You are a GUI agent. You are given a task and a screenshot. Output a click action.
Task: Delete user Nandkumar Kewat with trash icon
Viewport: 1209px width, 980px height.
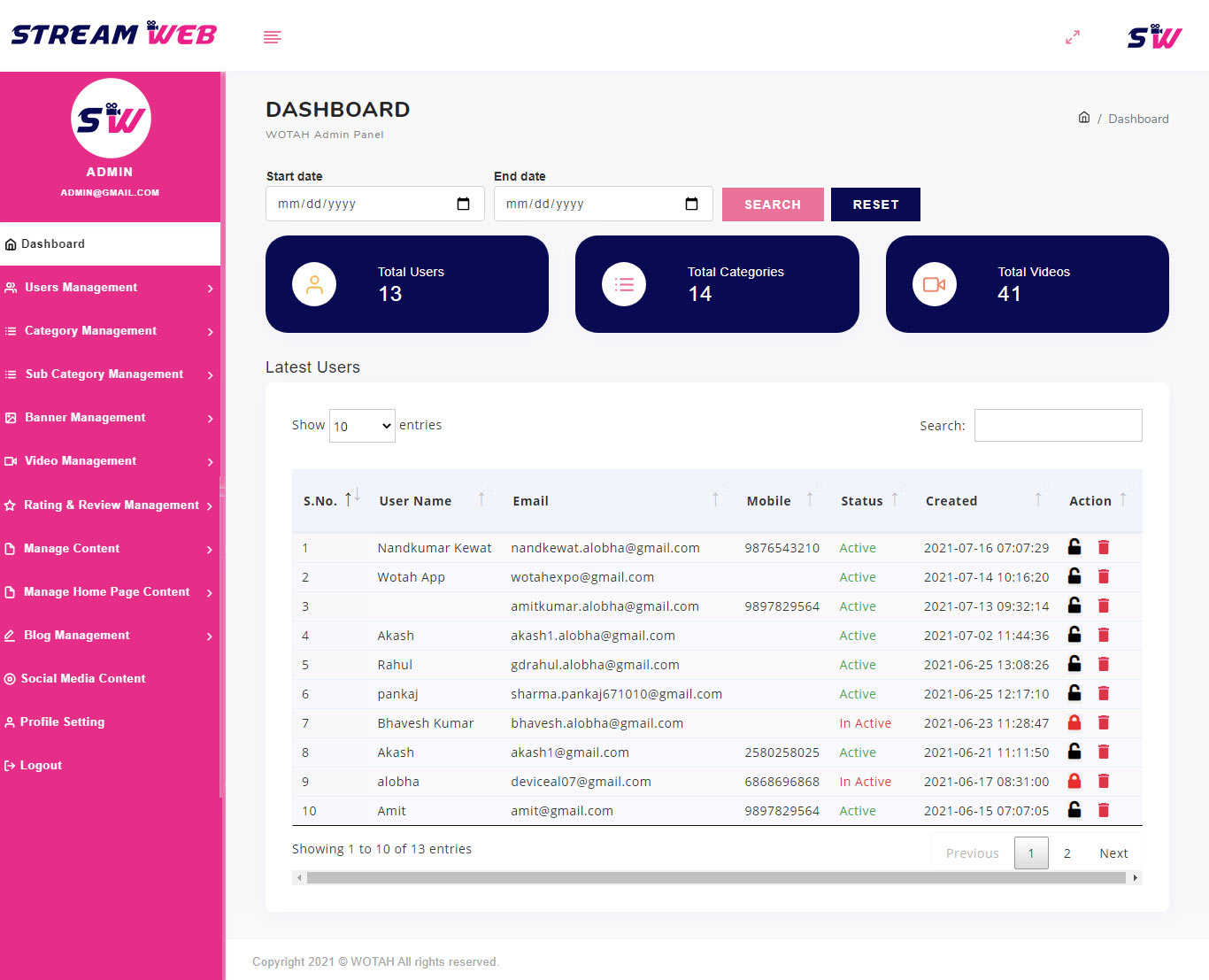tap(1103, 547)
